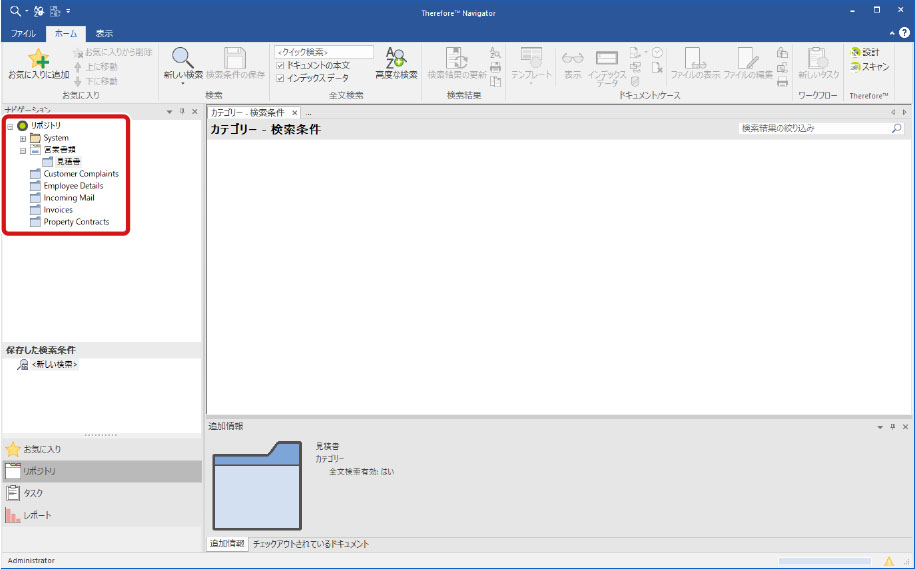
Task: Click the yellow warning icon in status bar
Action: point(888,561)
